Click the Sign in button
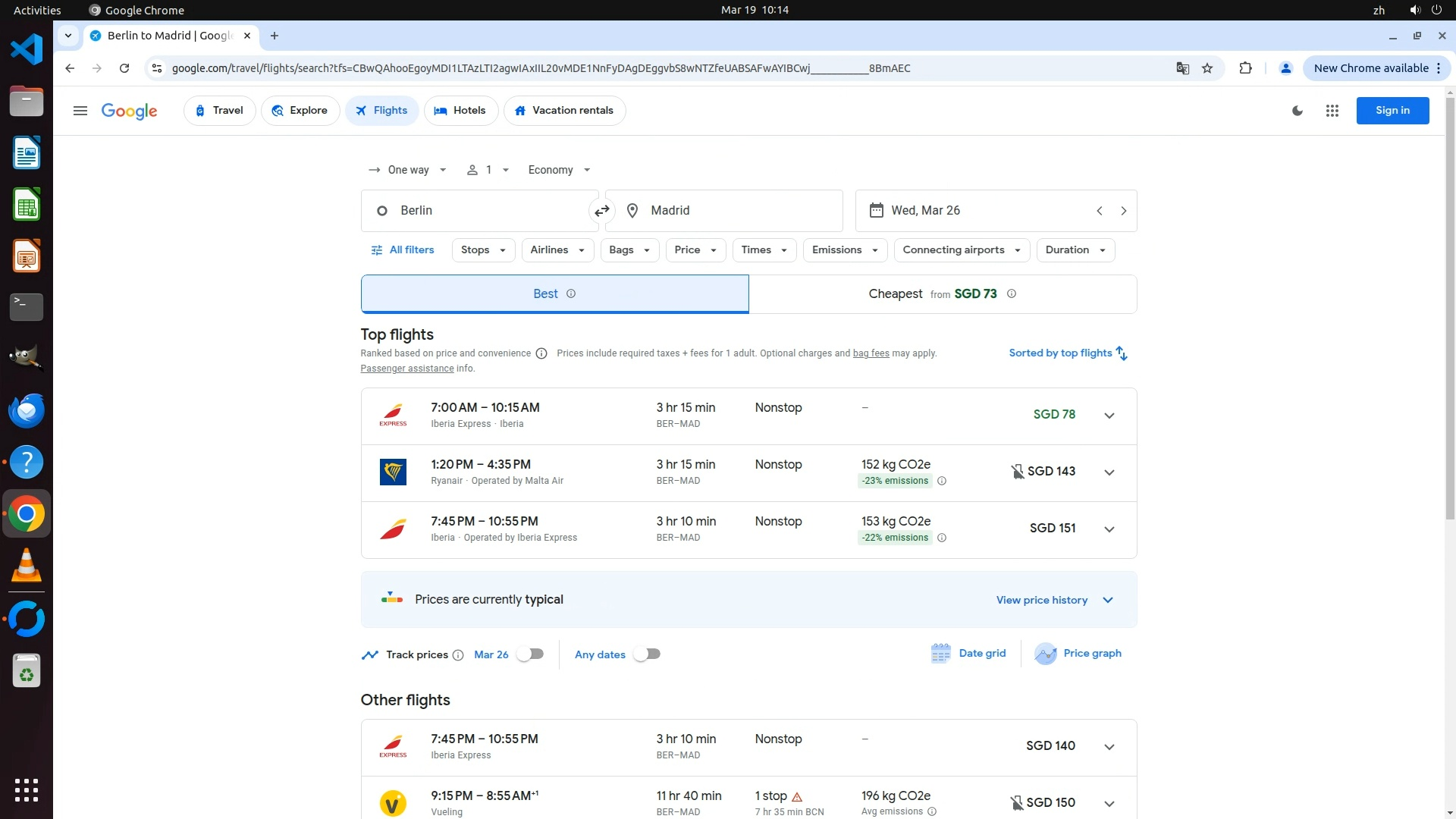Screen dimensions: 1456x819 click(1392, 111)
